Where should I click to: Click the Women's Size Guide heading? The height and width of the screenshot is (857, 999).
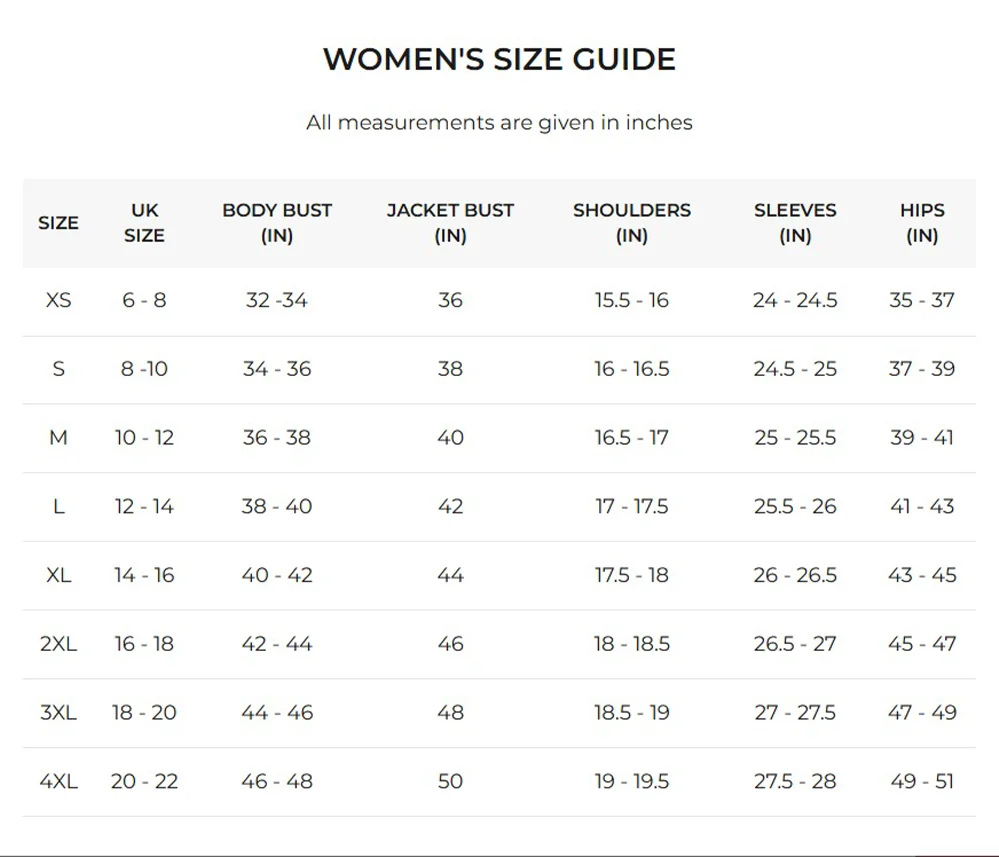pos(499,59)
